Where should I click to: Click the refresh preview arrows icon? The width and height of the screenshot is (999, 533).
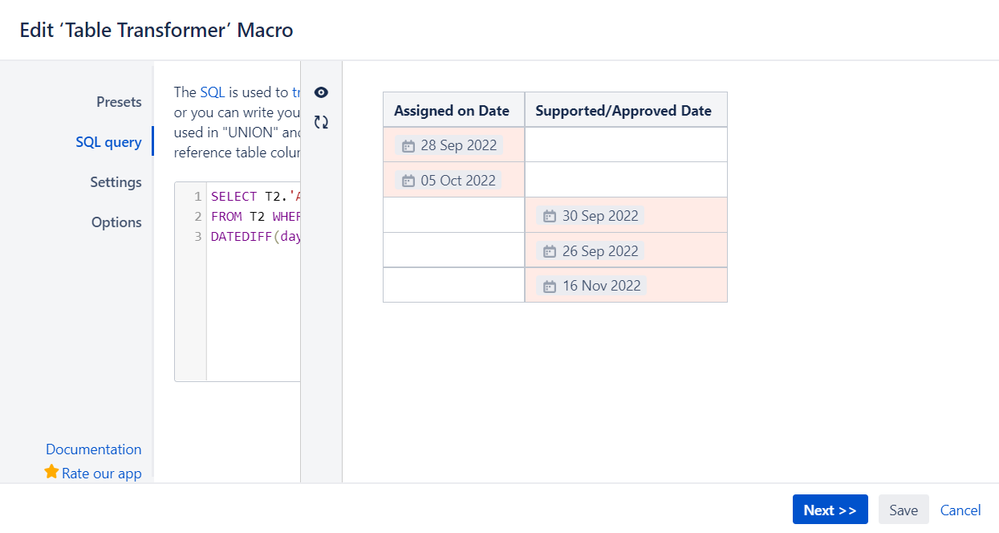click(321, 122)
